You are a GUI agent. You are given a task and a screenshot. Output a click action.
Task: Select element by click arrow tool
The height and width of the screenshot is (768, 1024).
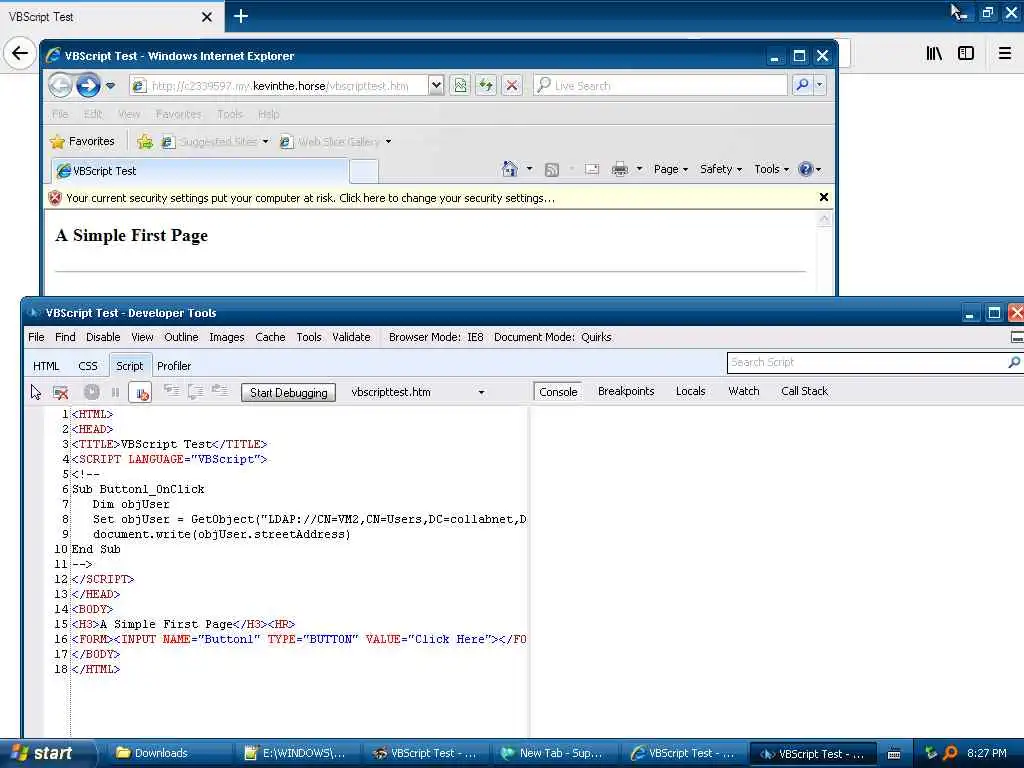[35, 392]
